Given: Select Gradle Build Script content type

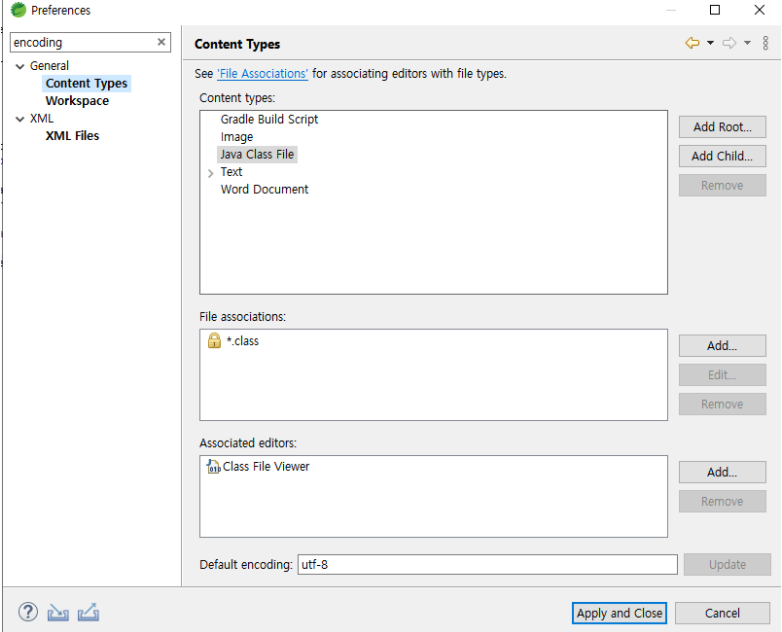Looking at the screenshot, I should click(269, 119).
